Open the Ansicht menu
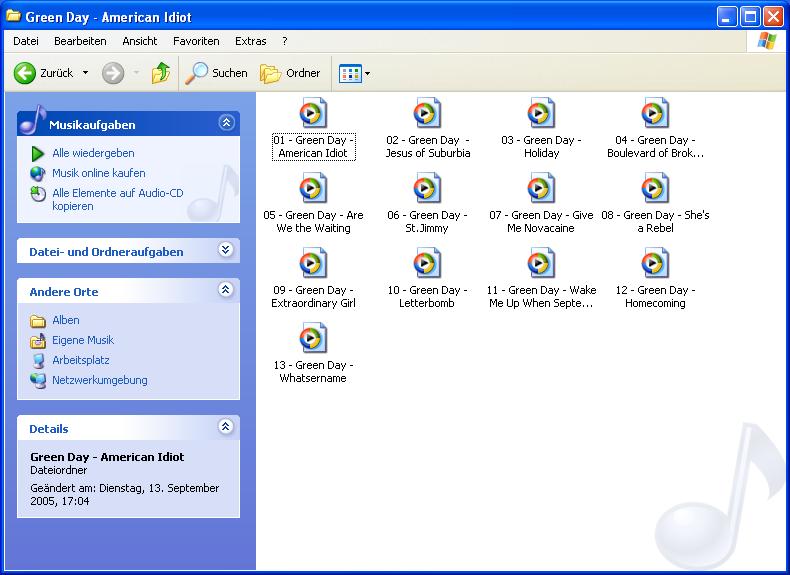The image size is (790, 575). pos(140,41)
